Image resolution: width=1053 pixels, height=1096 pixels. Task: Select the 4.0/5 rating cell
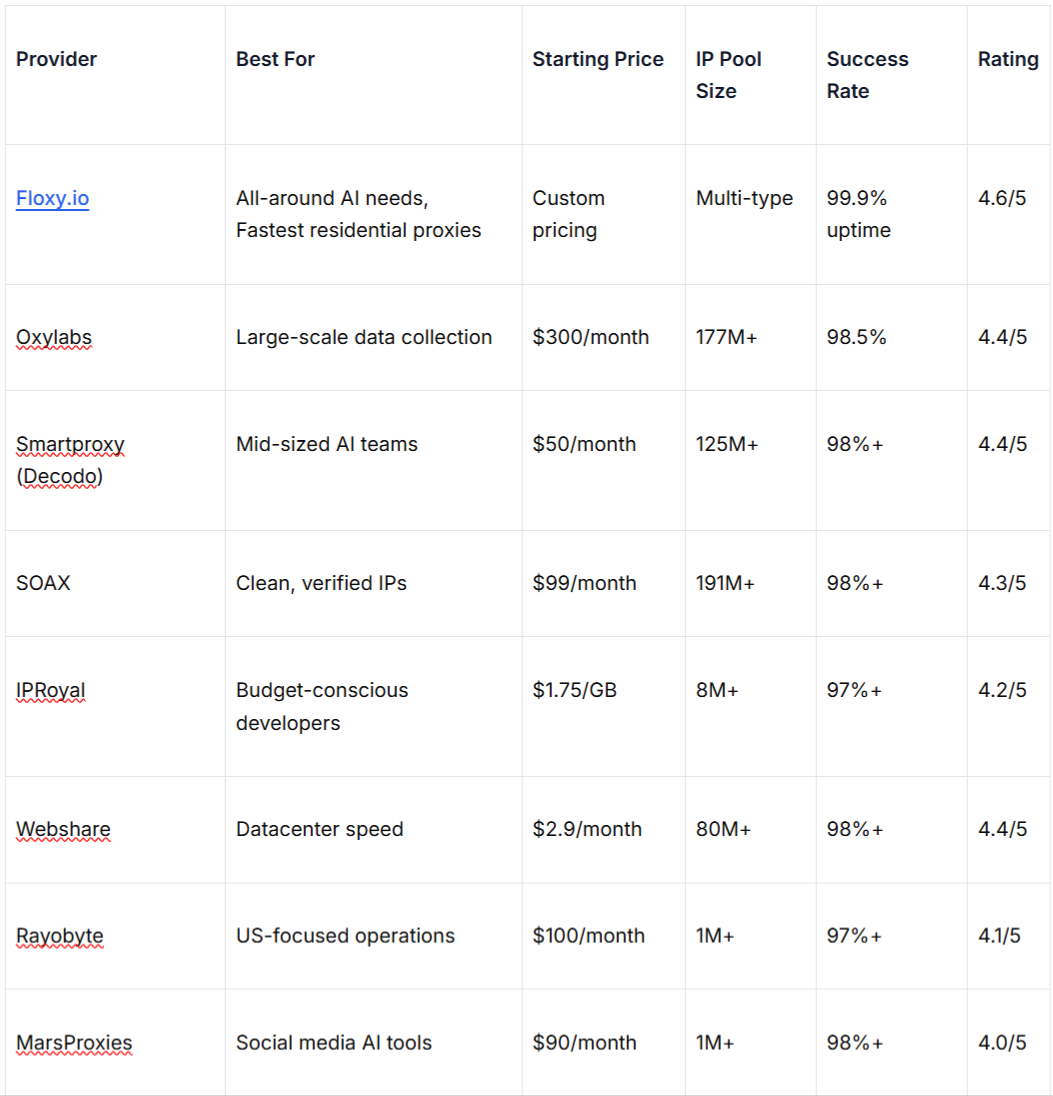(1002, 1043)
